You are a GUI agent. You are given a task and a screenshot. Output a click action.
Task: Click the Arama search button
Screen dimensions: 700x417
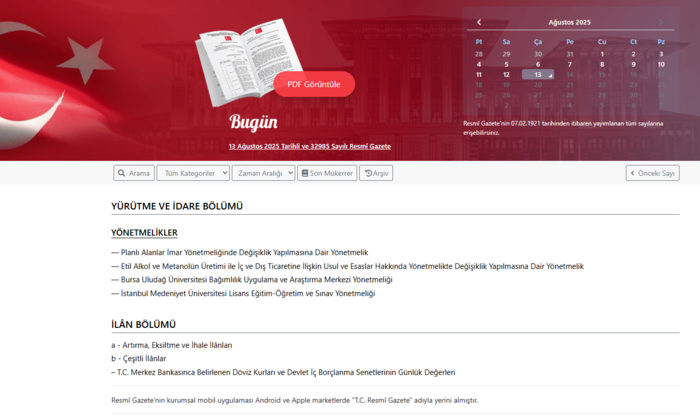pyautogui.click(x=134, y=173)
